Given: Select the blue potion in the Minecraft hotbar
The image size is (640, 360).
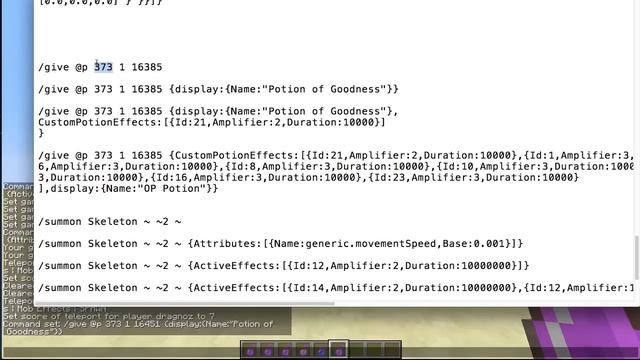Looking at the screenshot, I should click(321, 350).
